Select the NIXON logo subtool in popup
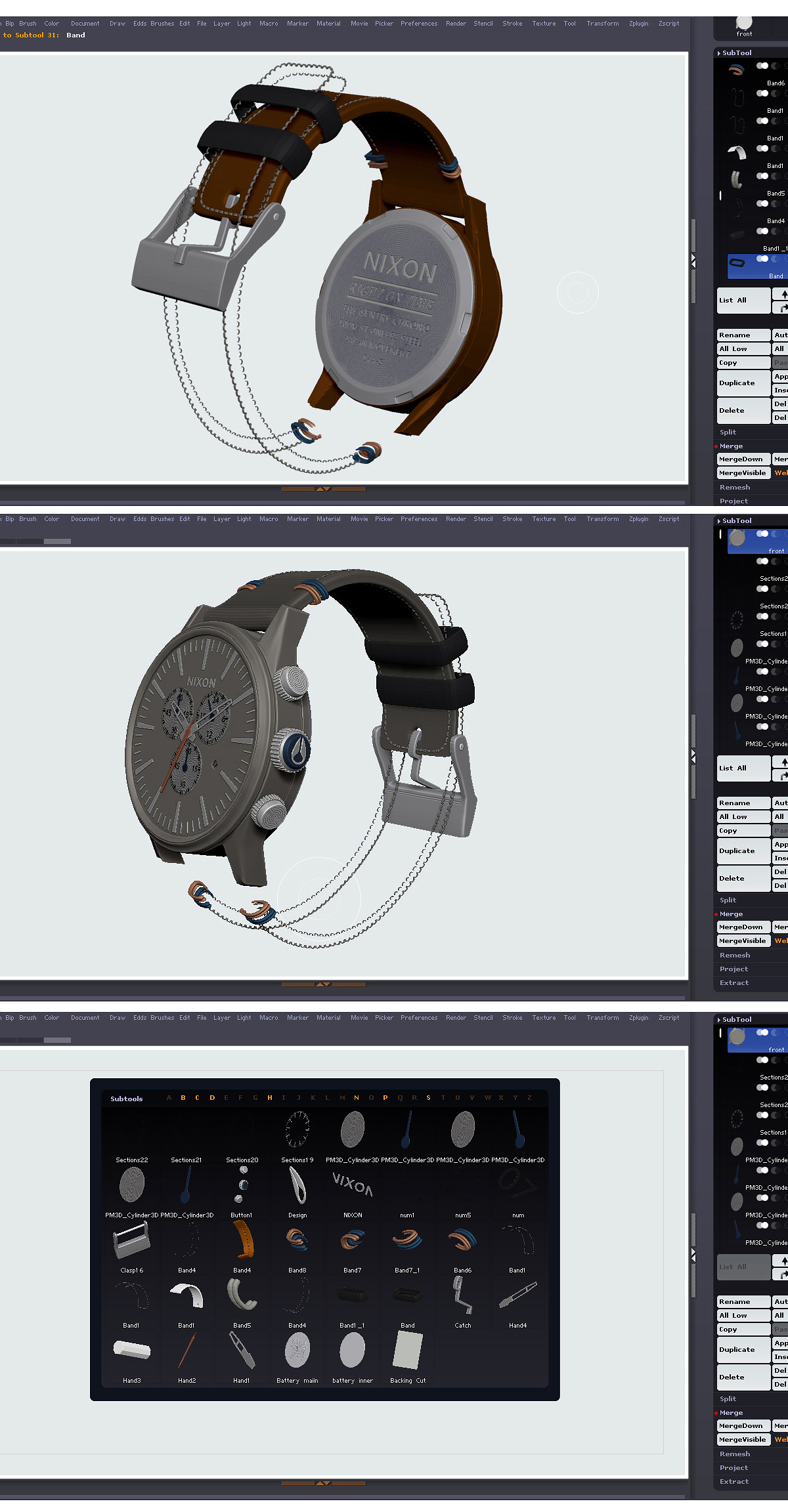 (x=353, y=1191)
